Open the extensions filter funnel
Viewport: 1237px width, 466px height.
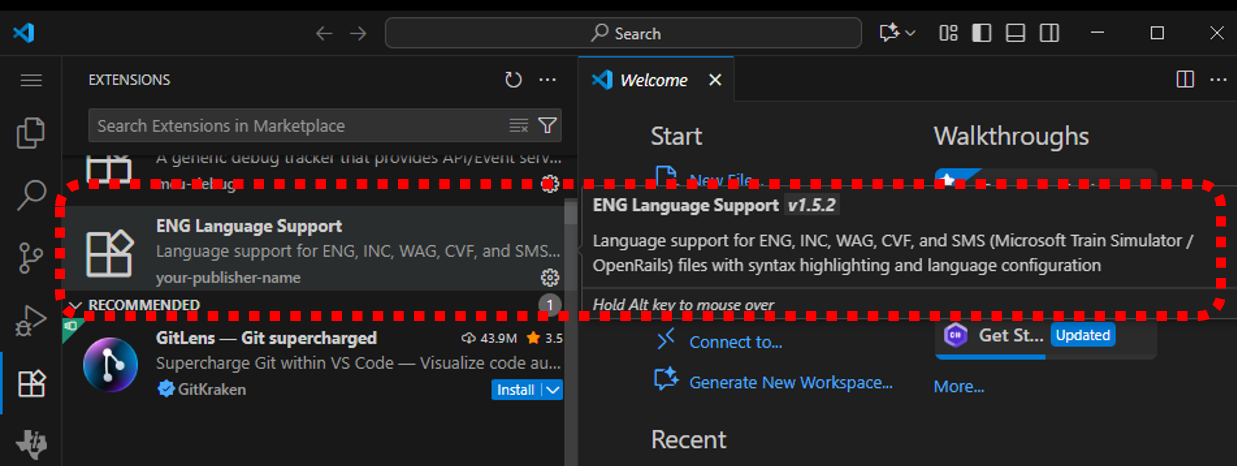pos(547,125)
